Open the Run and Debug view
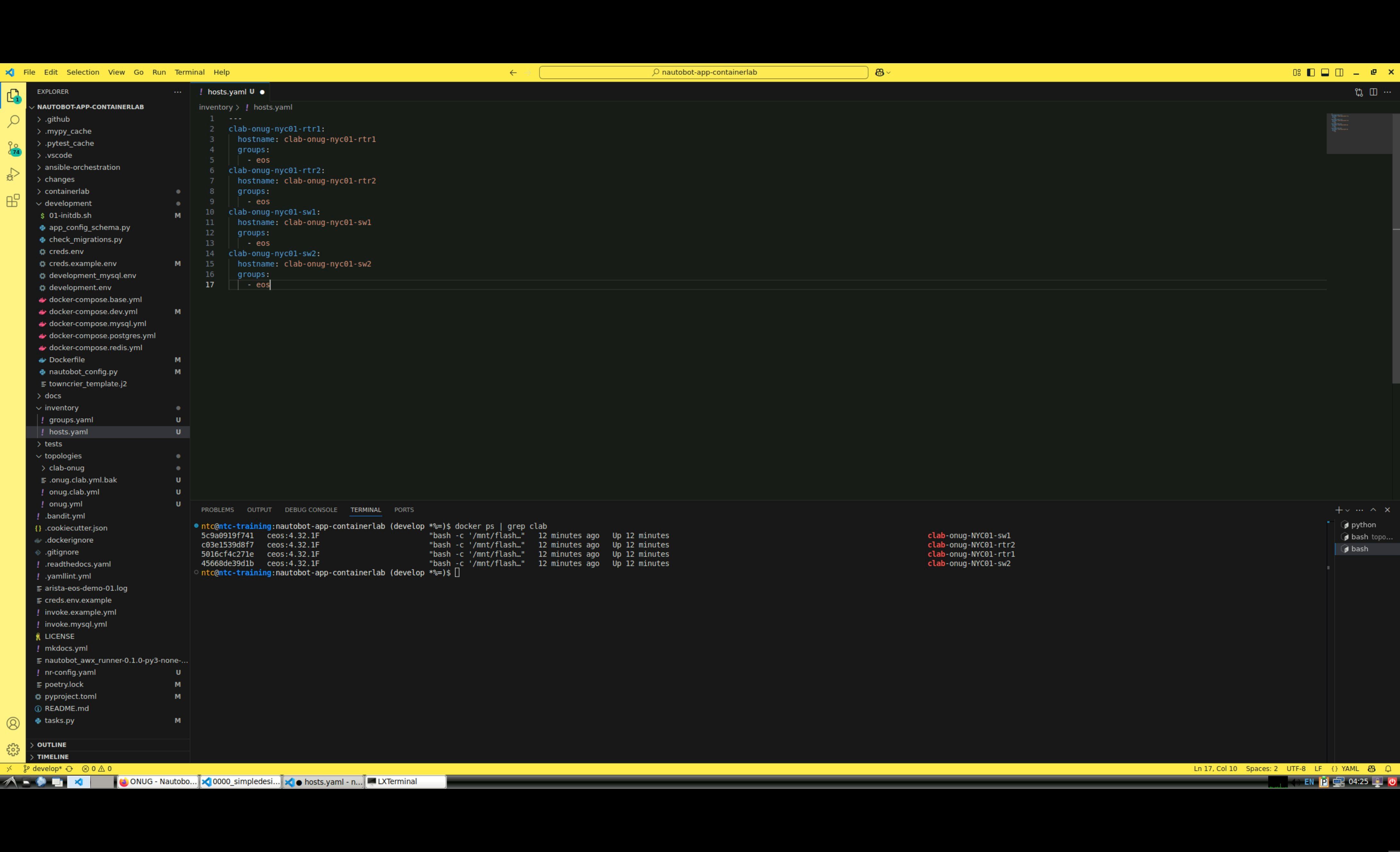 point(13,175)
